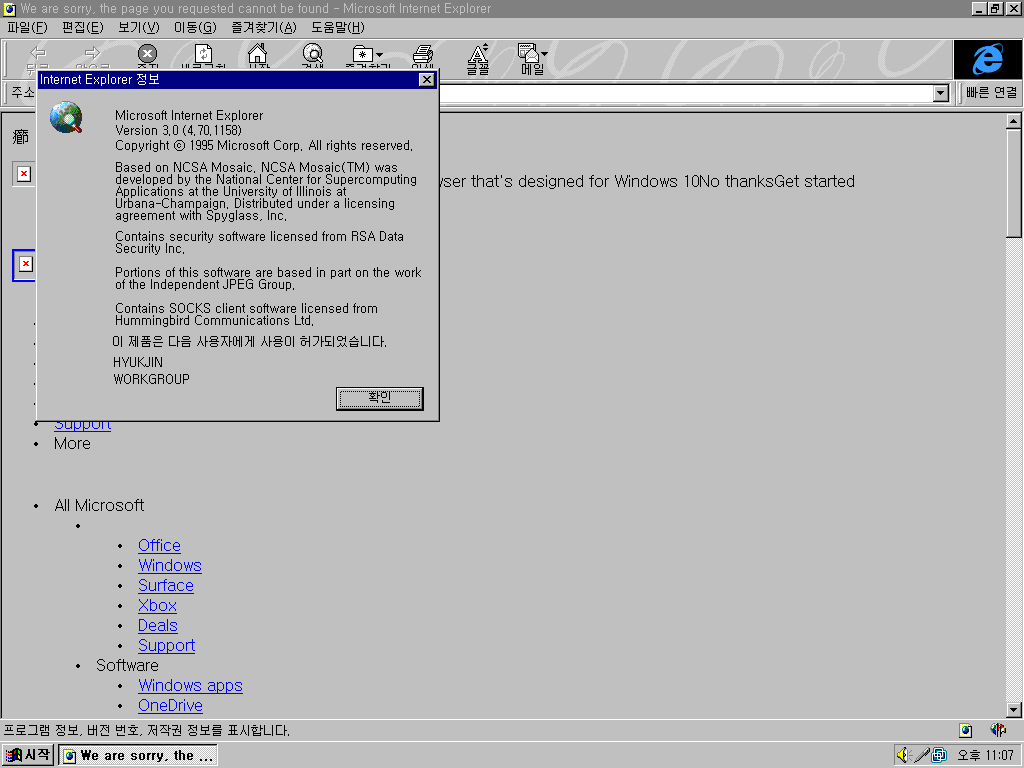Click the pen tray icon
The width and height of the screenshot is (1024, 768).
(921, 755)
